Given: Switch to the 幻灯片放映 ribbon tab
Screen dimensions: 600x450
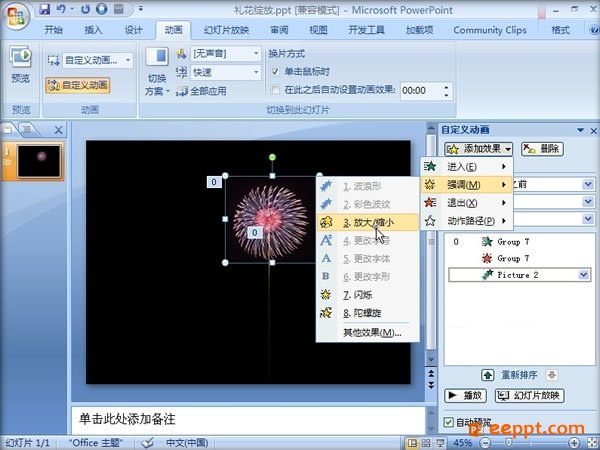Looking at the screenshot, I should click(x=227, y=30).
